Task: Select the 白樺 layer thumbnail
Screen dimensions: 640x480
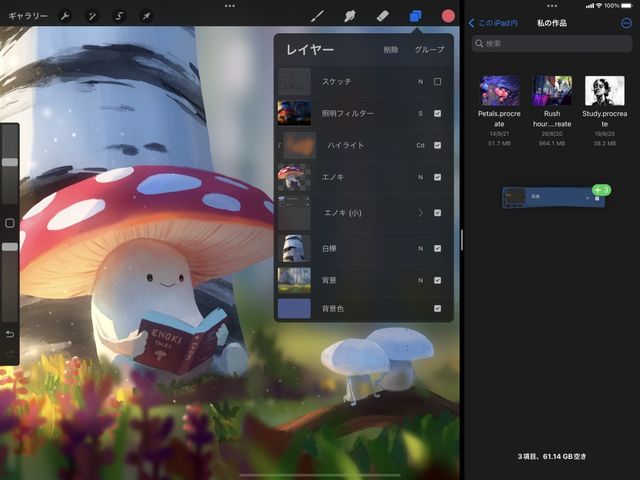Action: pyautogui.click(x=294, y=248)
